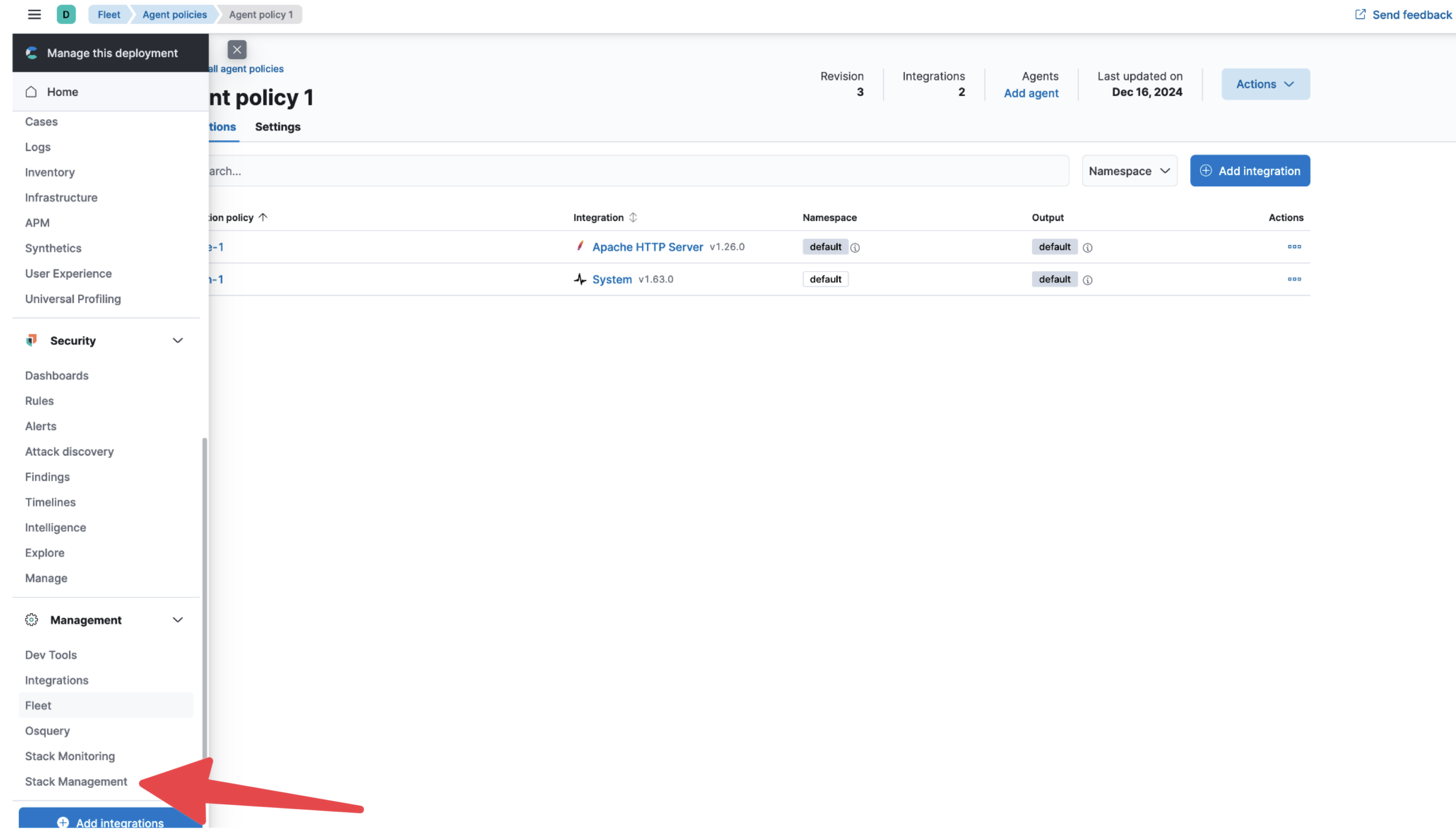Close the navigation flyout with X
Image resolution: width=1456 pixels, height=838 pixels.
(x=237, y=49)
